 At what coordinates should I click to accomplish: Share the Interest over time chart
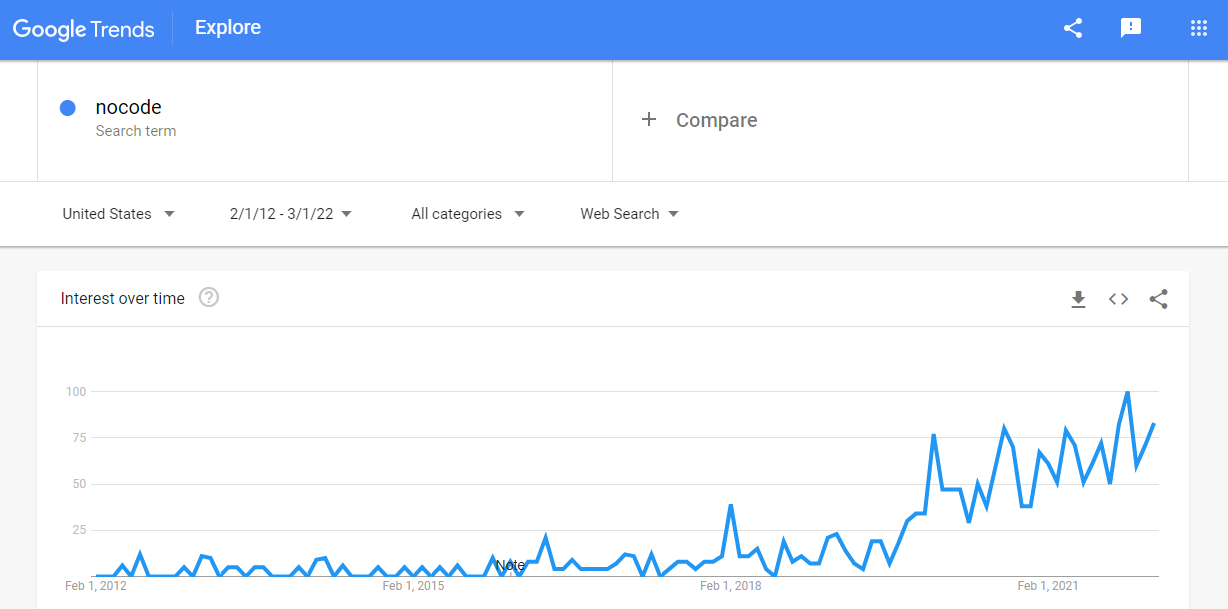coord(1158,299)
